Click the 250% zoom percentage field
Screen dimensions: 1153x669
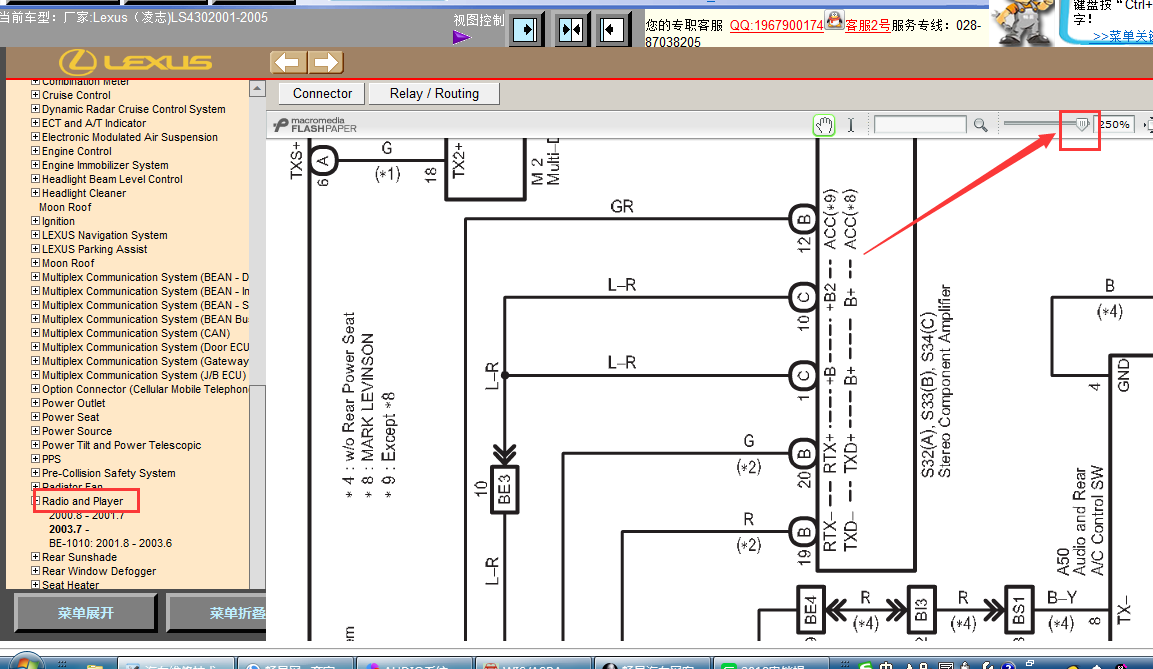point(1115,124)
